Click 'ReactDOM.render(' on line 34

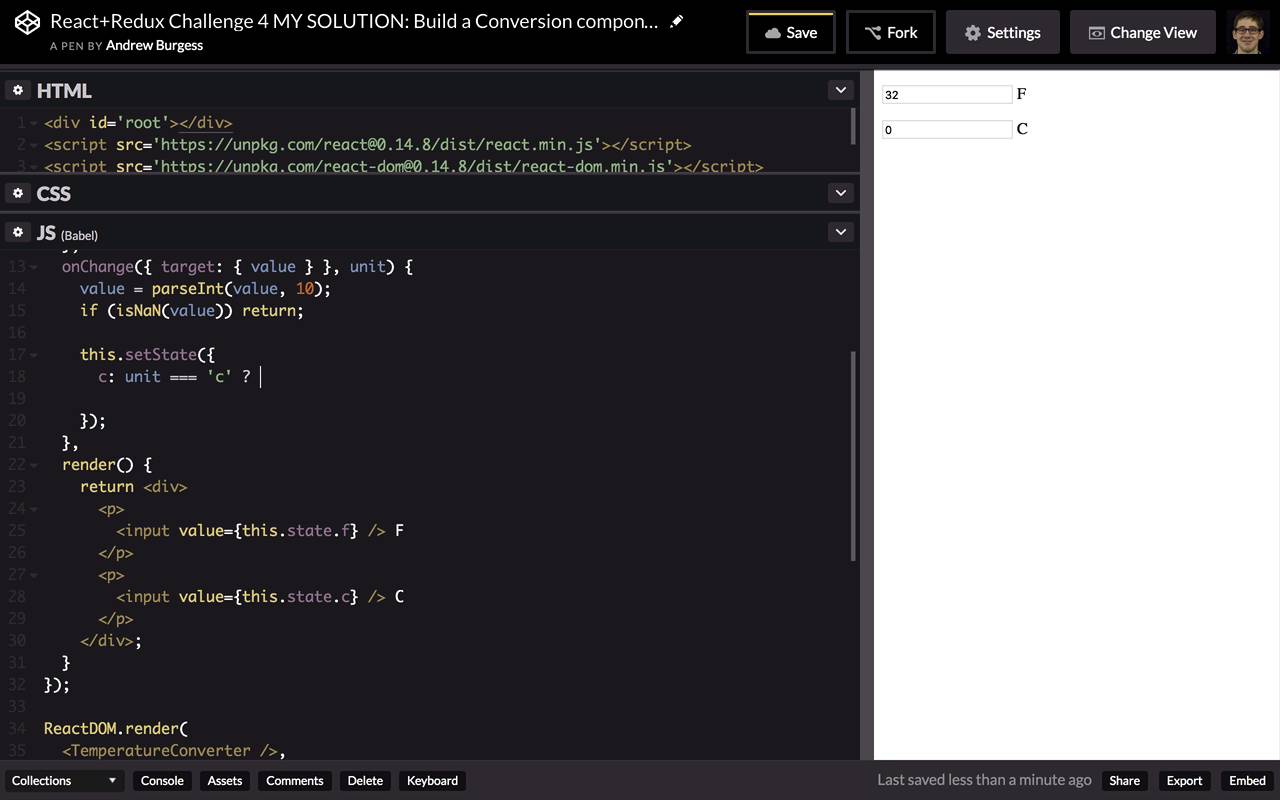coord(116,729)
